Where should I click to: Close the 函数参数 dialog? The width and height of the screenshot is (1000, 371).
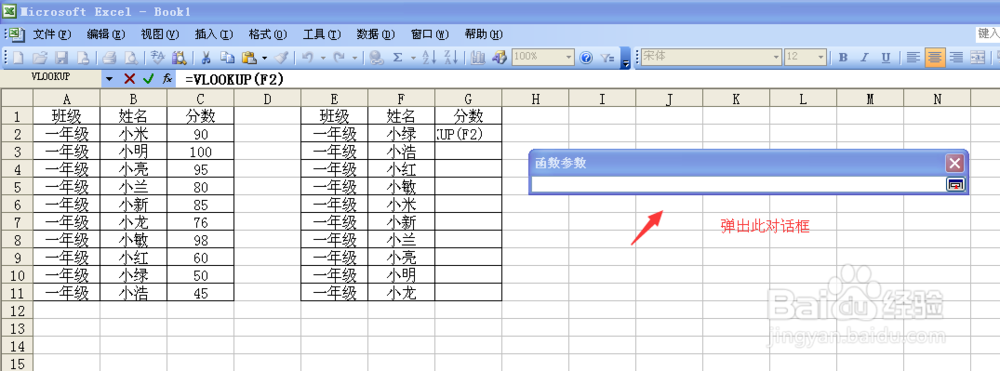point(955,164)
